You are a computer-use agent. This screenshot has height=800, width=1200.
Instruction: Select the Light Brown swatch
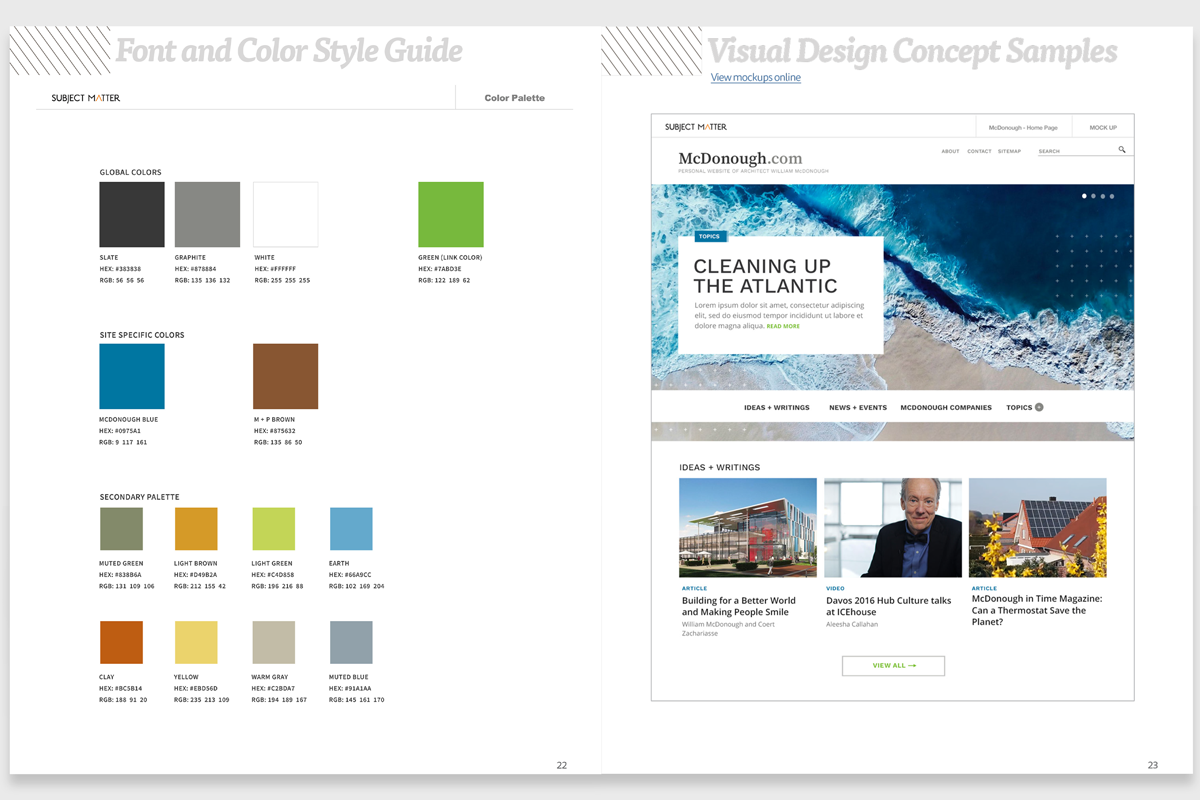pos(196,529)
